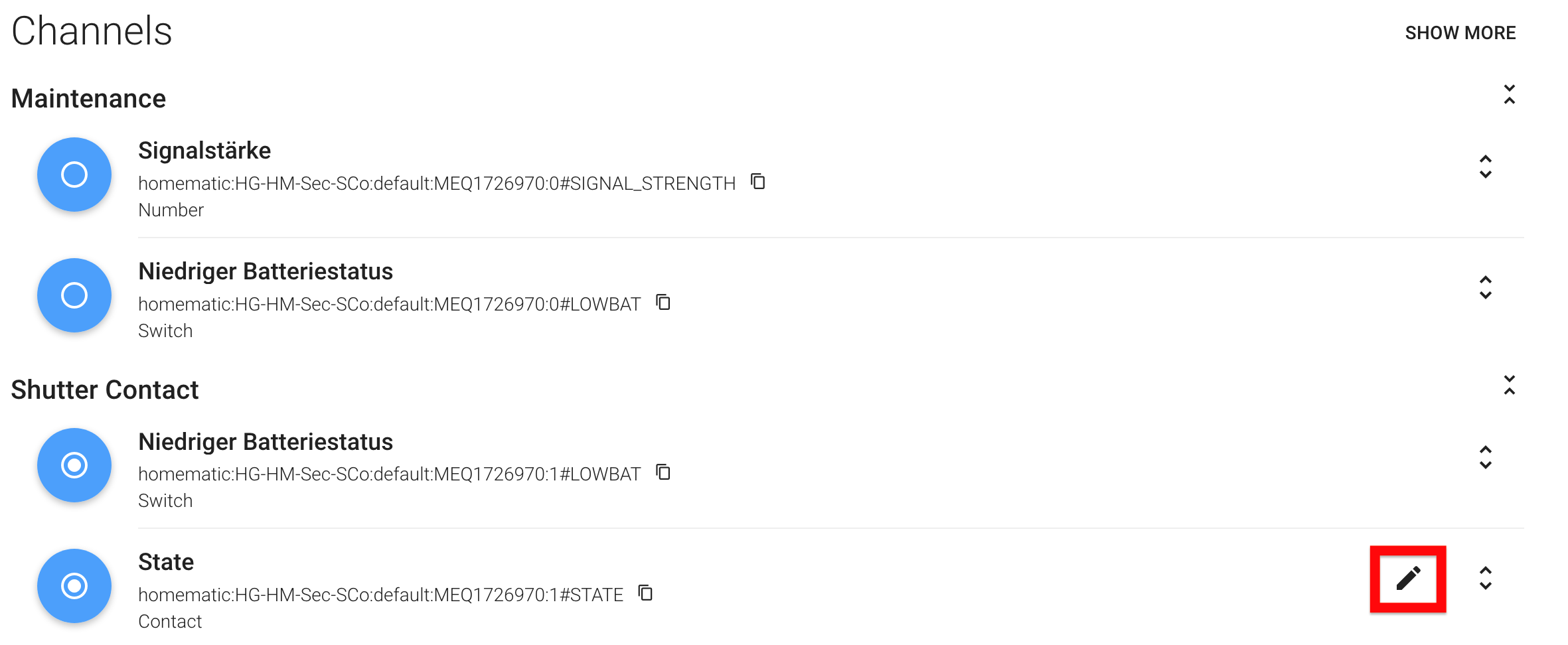The image size is (1568, 645).
Task: Select the Signalstärke channel title
Action: 204,151
